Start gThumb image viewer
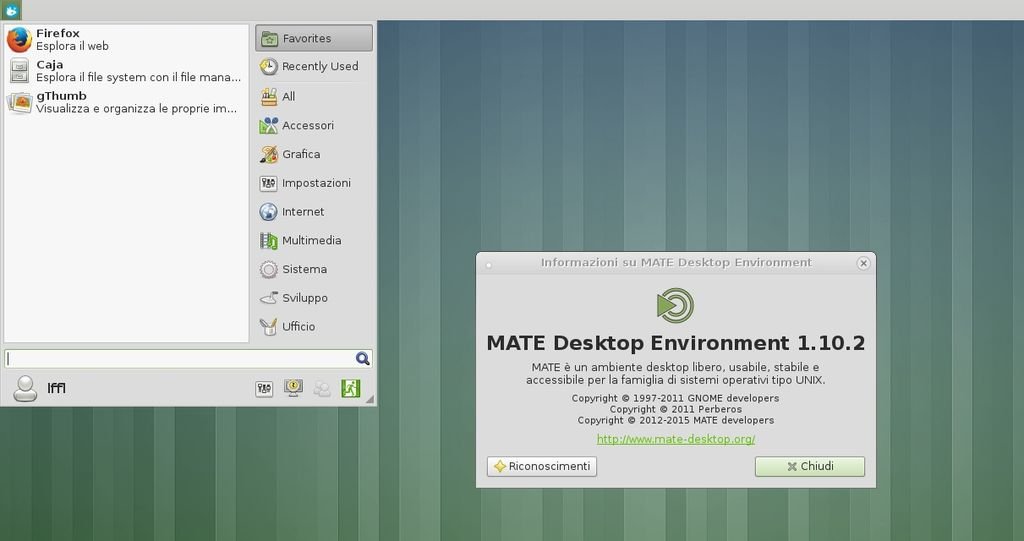 coord(60,102)
